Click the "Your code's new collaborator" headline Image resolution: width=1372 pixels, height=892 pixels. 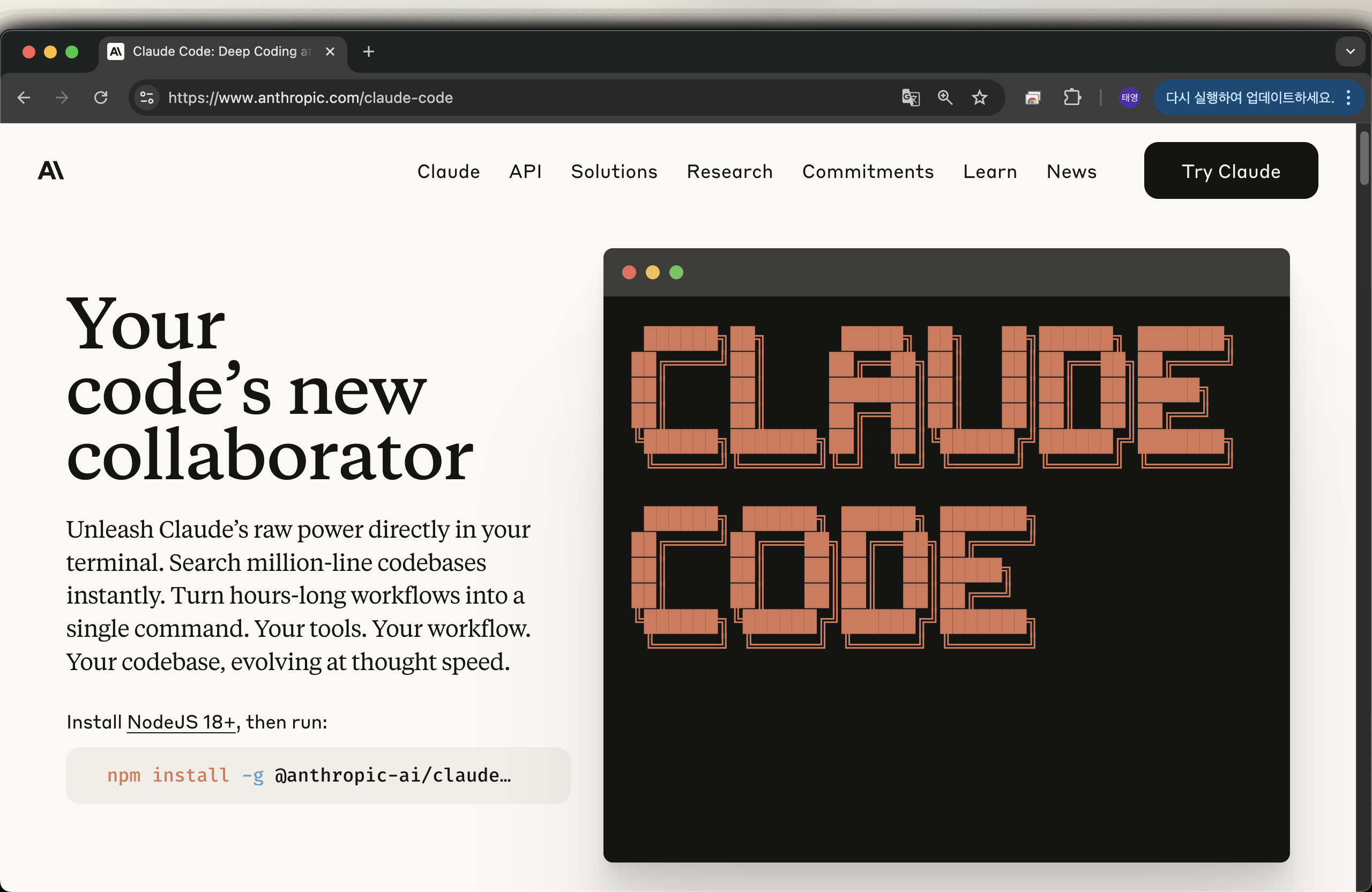point(270,389)
